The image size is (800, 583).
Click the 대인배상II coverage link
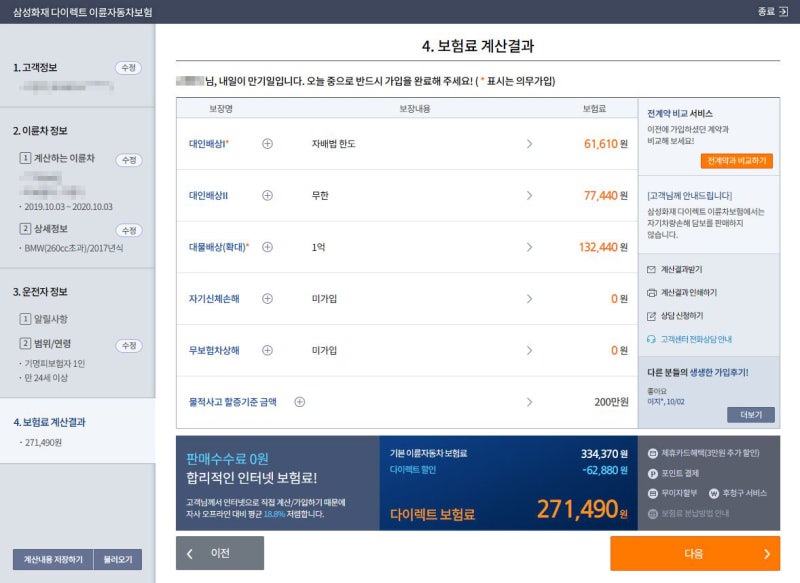point(208,195)
